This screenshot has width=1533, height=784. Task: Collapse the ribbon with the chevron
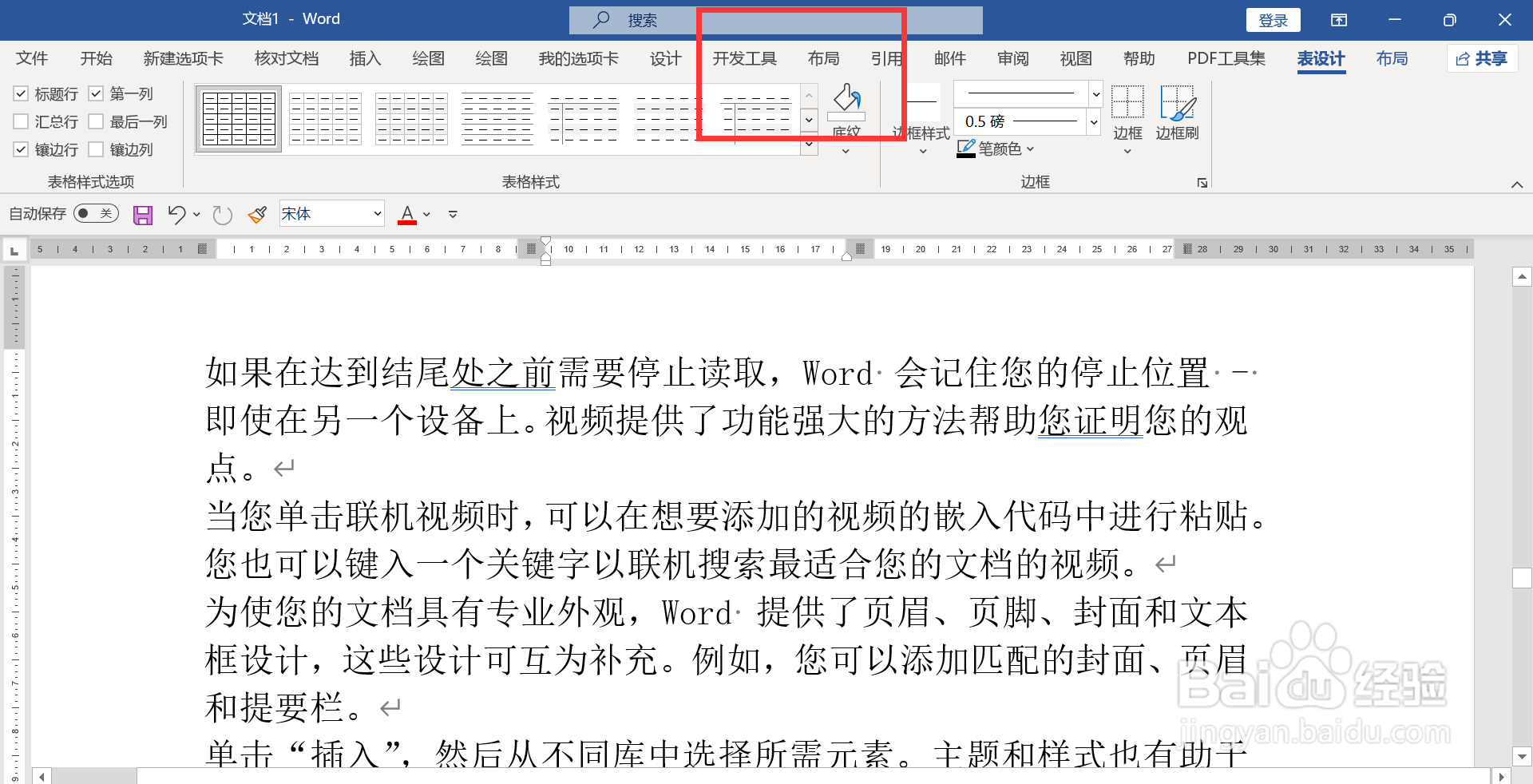pyautogui.click(x=1517, y=184)
